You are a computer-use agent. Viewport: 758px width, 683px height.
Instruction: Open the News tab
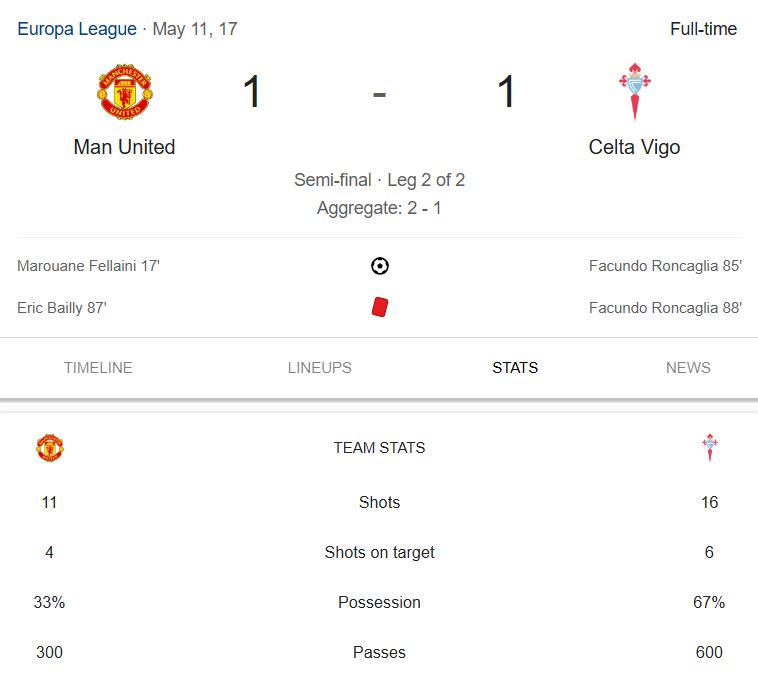[x=688, y=368]
